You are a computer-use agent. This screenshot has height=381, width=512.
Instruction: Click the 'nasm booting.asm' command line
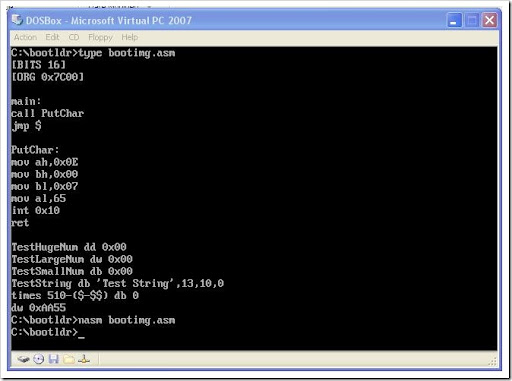pyautogui.click(x=93, y=320)
